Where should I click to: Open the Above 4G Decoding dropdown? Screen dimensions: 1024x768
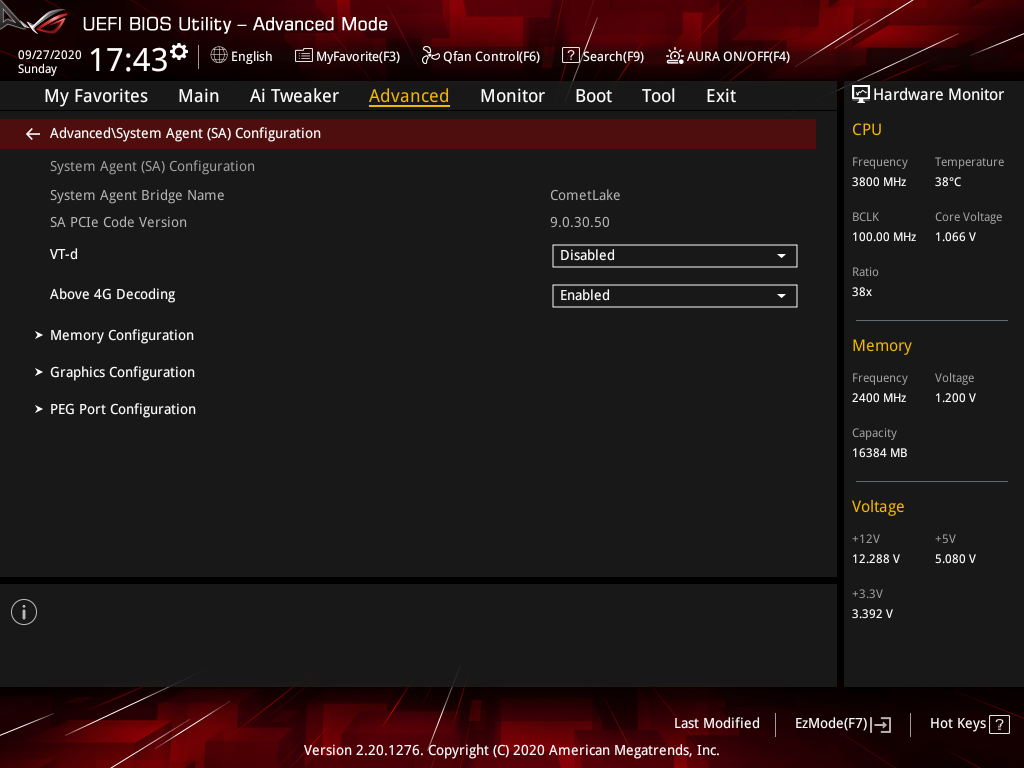coord(675,295)
